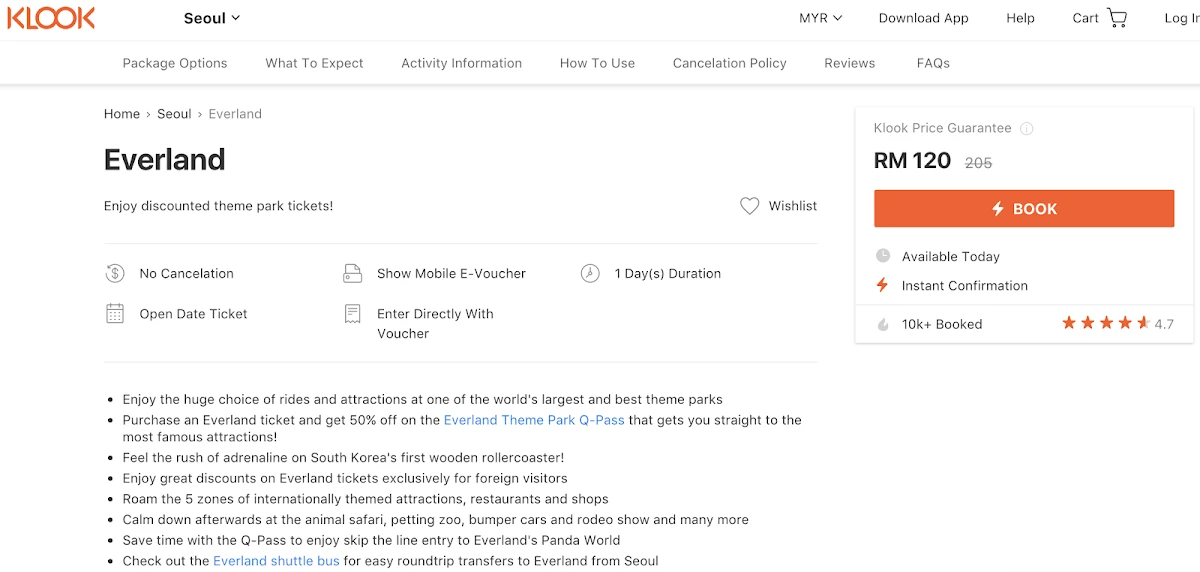Jump to the What To Expect tab
This screenshot has width=1200, height=572.
tap(314, 63)
